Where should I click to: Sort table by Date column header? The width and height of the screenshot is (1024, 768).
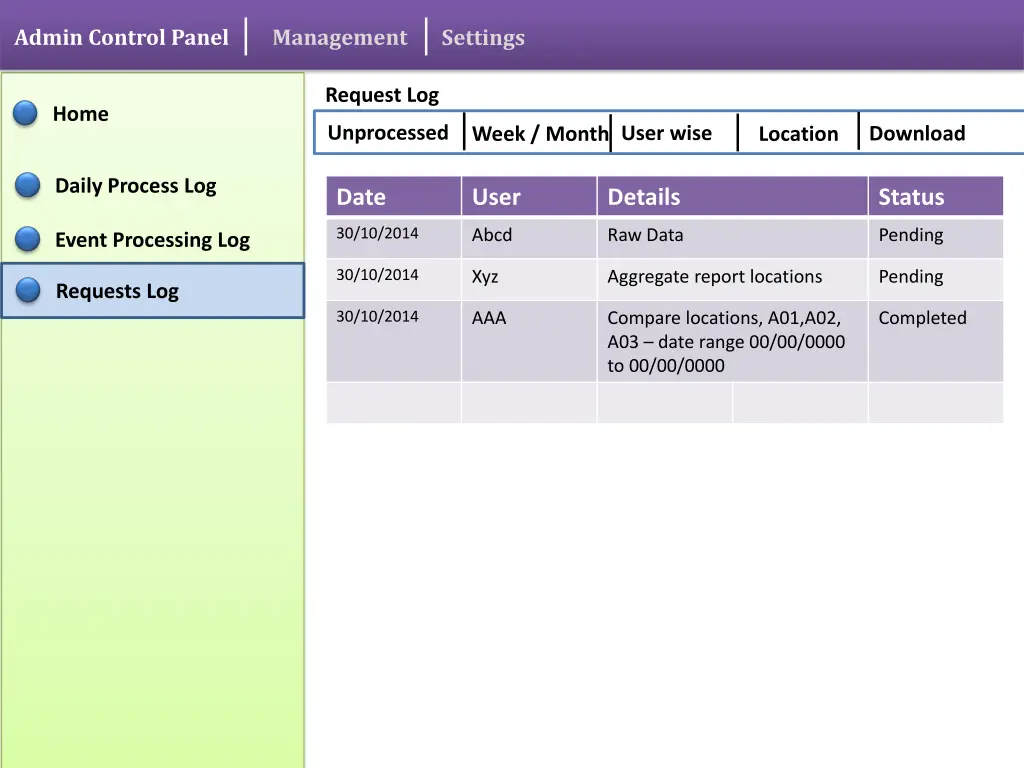(x=361, y=197)
